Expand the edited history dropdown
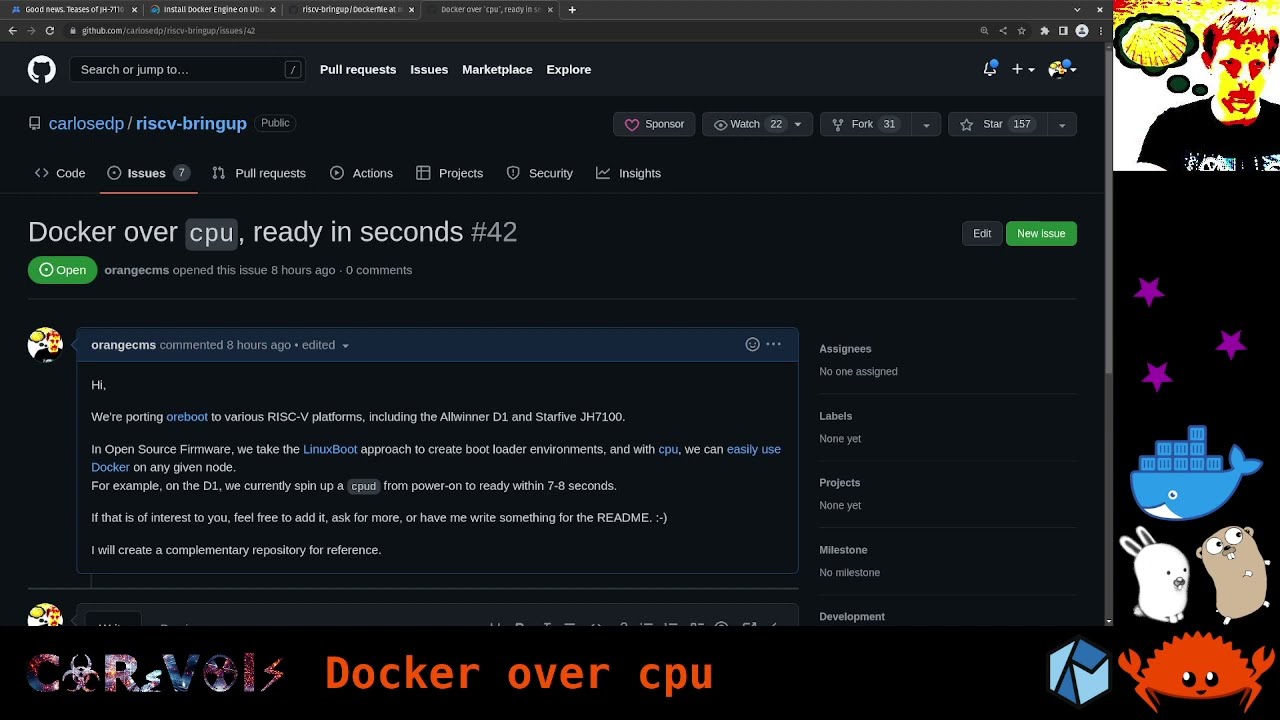 pyautogui.click(x=326, y=345)
